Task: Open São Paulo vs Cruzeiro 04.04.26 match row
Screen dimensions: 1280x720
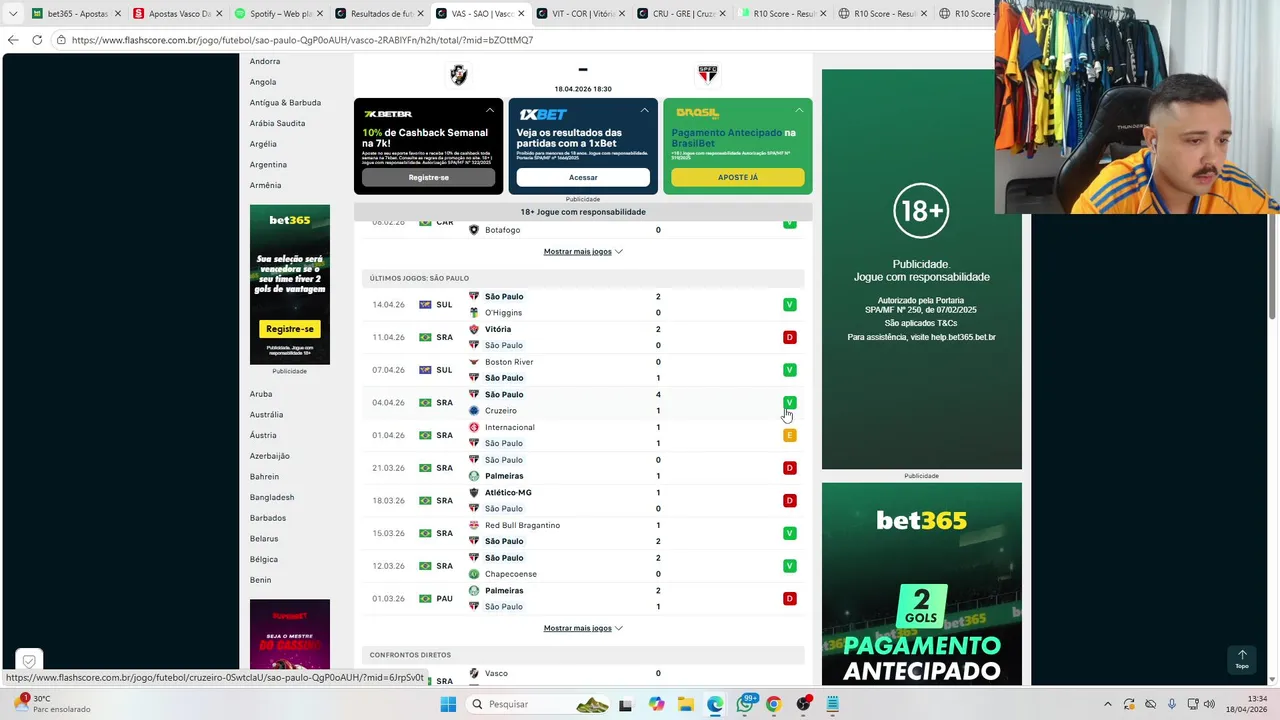Action: click(x=583, y=403)
